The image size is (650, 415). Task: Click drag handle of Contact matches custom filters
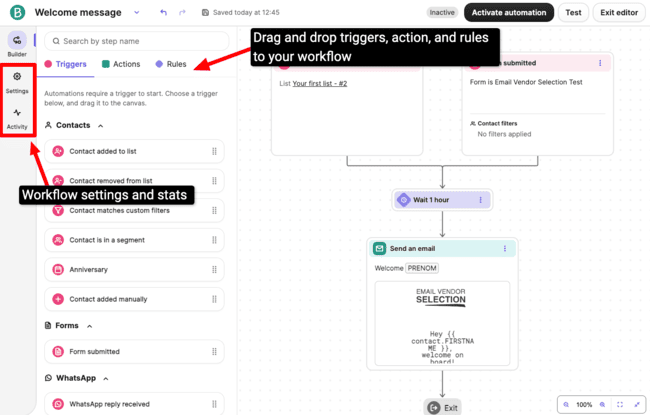coord(214,211)
